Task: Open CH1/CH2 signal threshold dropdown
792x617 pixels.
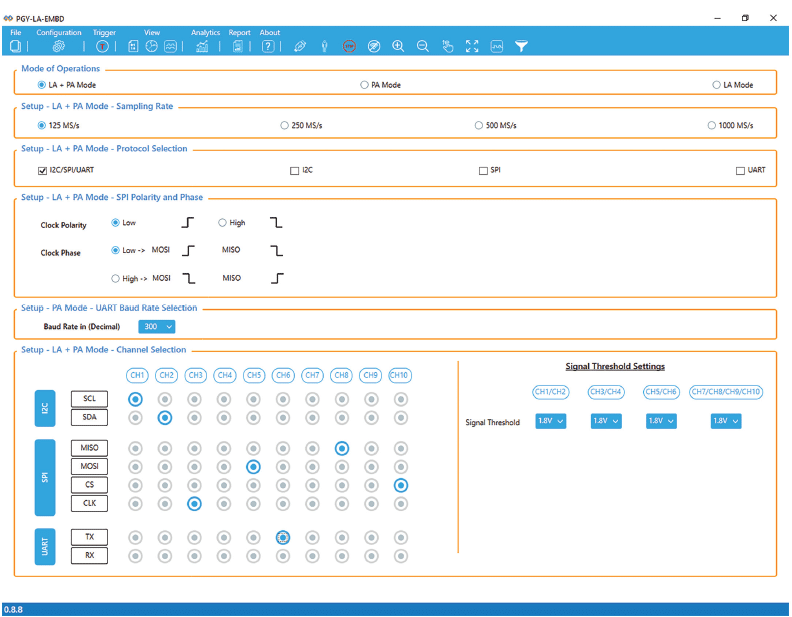Action: click(551, 421)
